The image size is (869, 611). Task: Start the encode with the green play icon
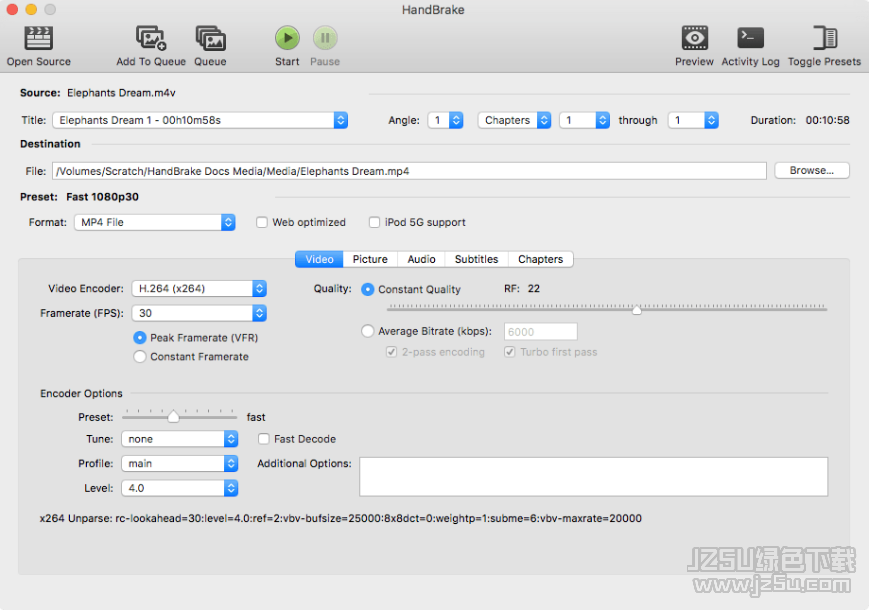tap(287, 38)
